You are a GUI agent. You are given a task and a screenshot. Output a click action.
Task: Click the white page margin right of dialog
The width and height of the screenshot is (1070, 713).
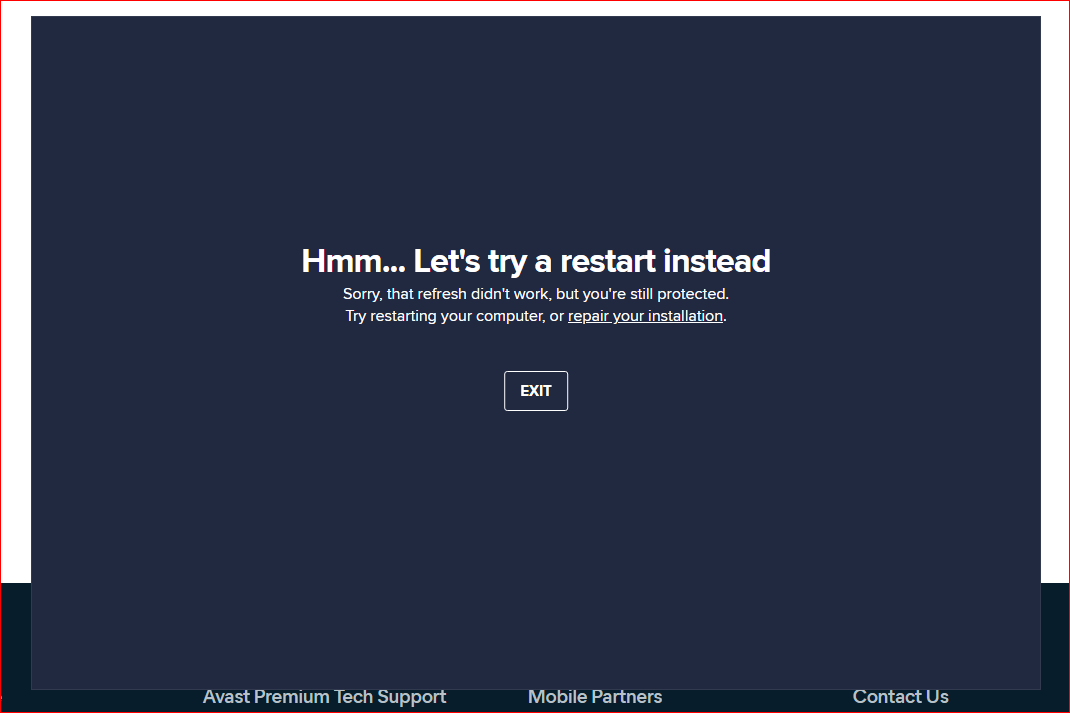tap(1054, 300)
